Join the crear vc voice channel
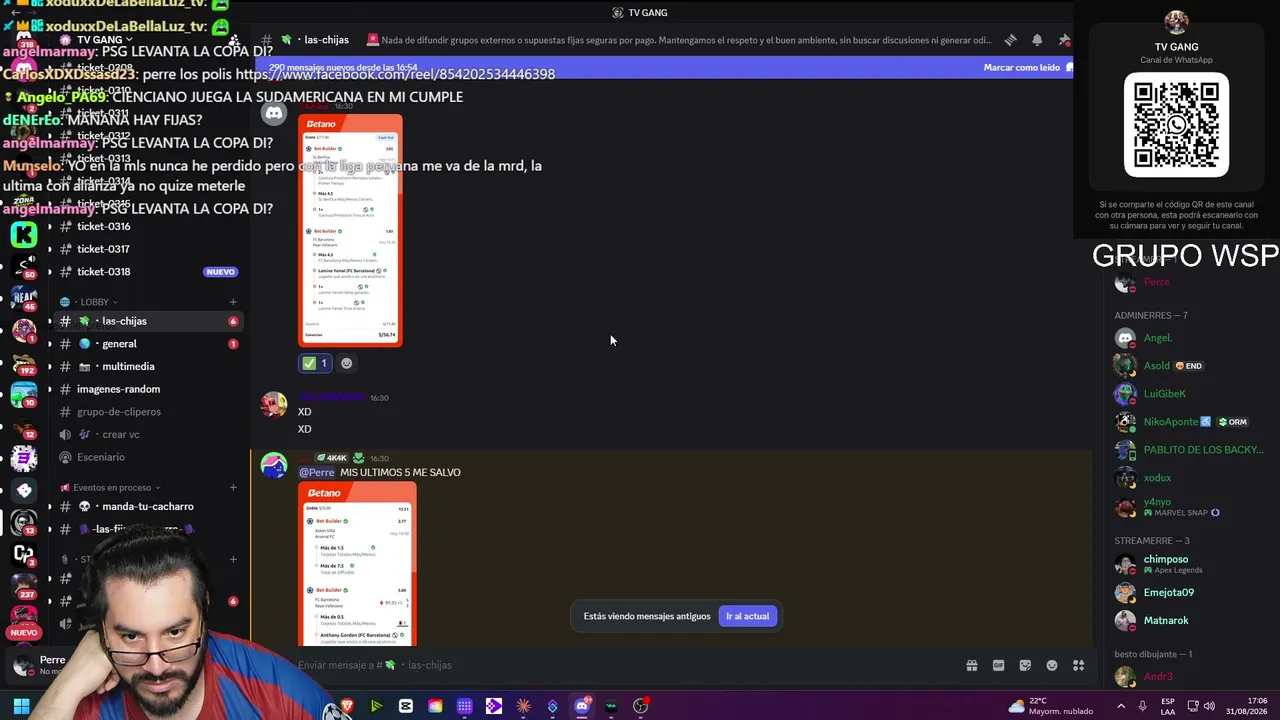Screen dimensions: 1280x720 tap(148, 435)
